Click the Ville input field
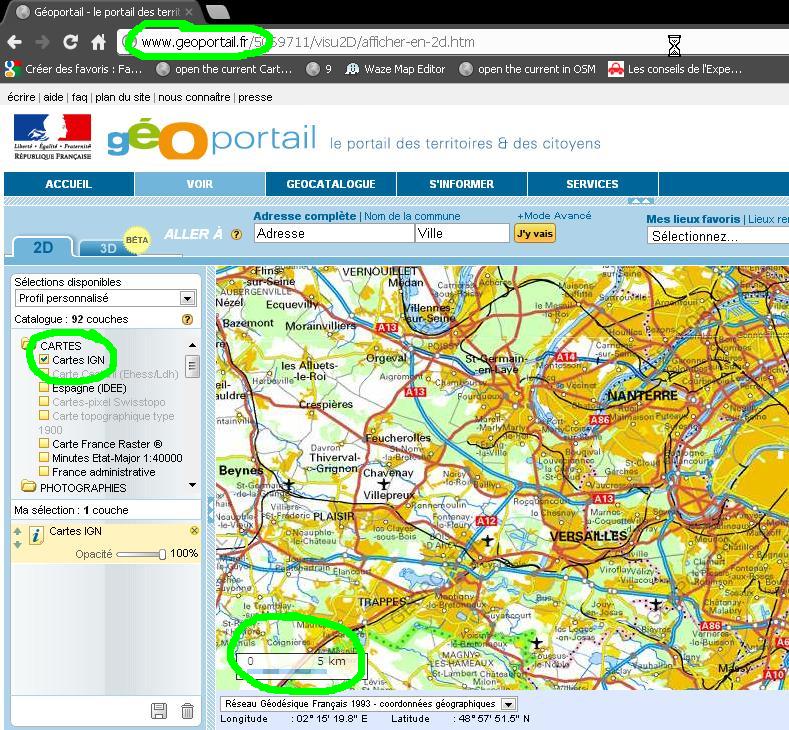Viewport: 789px width, 730px height. tap(462, 233)
